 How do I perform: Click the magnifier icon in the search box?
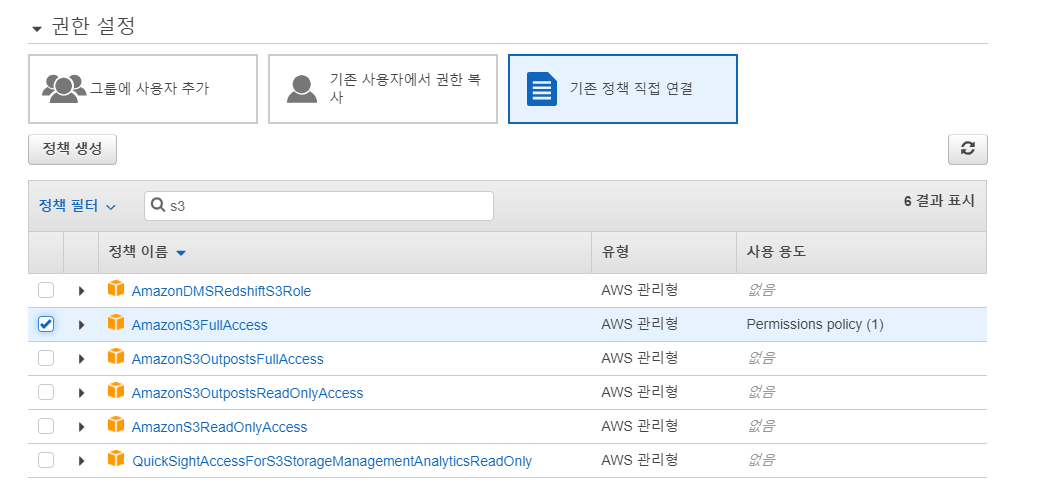click(158, 205)
